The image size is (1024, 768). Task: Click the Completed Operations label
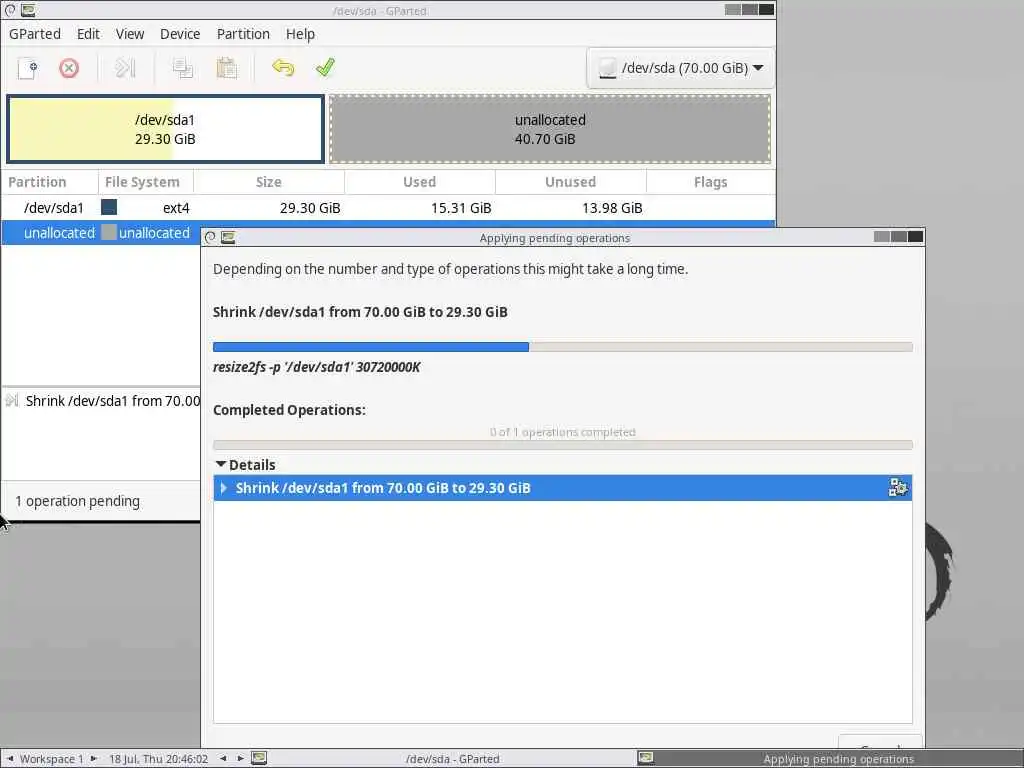(x=289, y=410)
